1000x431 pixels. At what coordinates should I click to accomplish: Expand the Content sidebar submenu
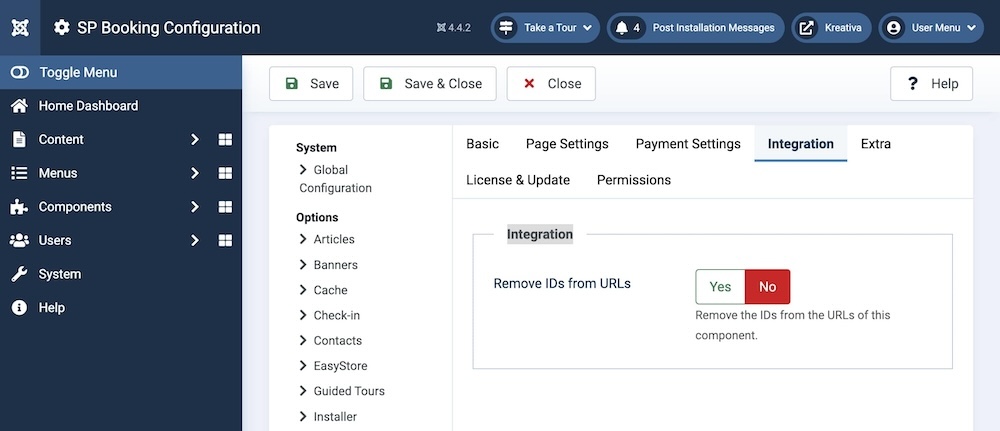point(195,140)
